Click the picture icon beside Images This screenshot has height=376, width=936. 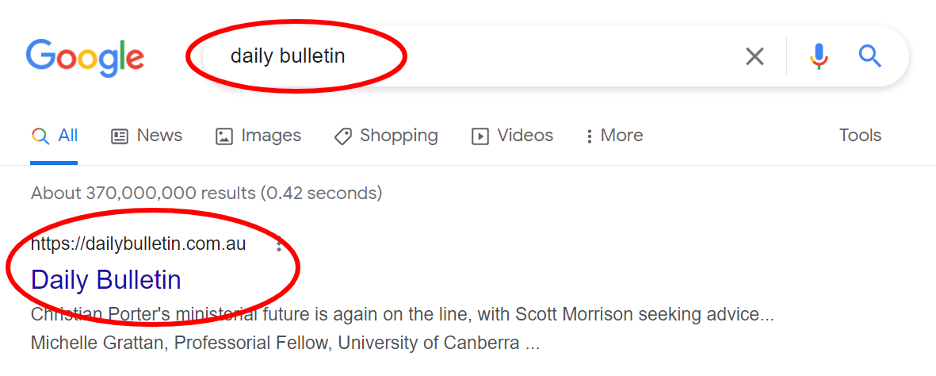pos(224,137)
